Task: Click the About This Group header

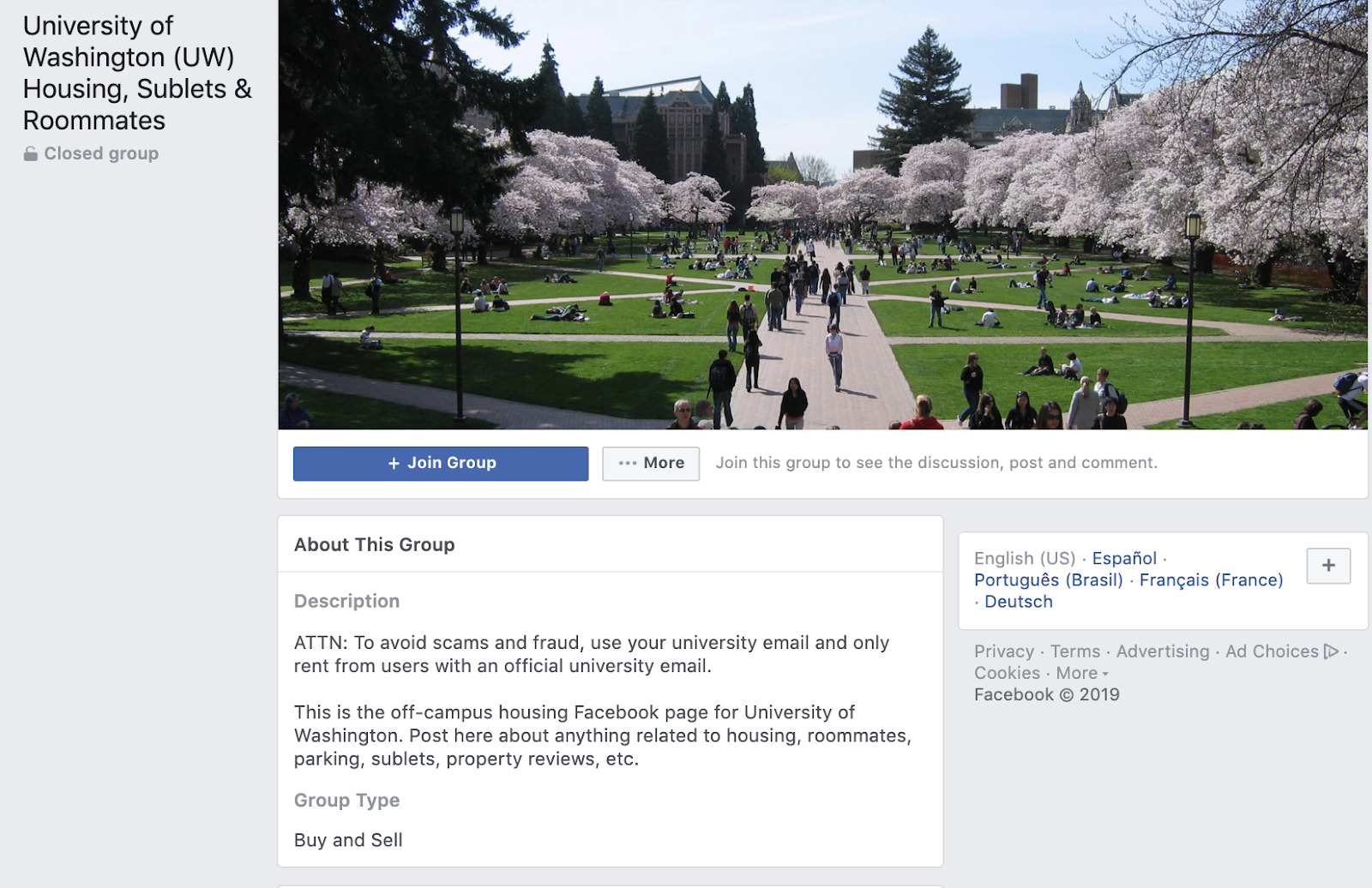Action: [374, 545]
